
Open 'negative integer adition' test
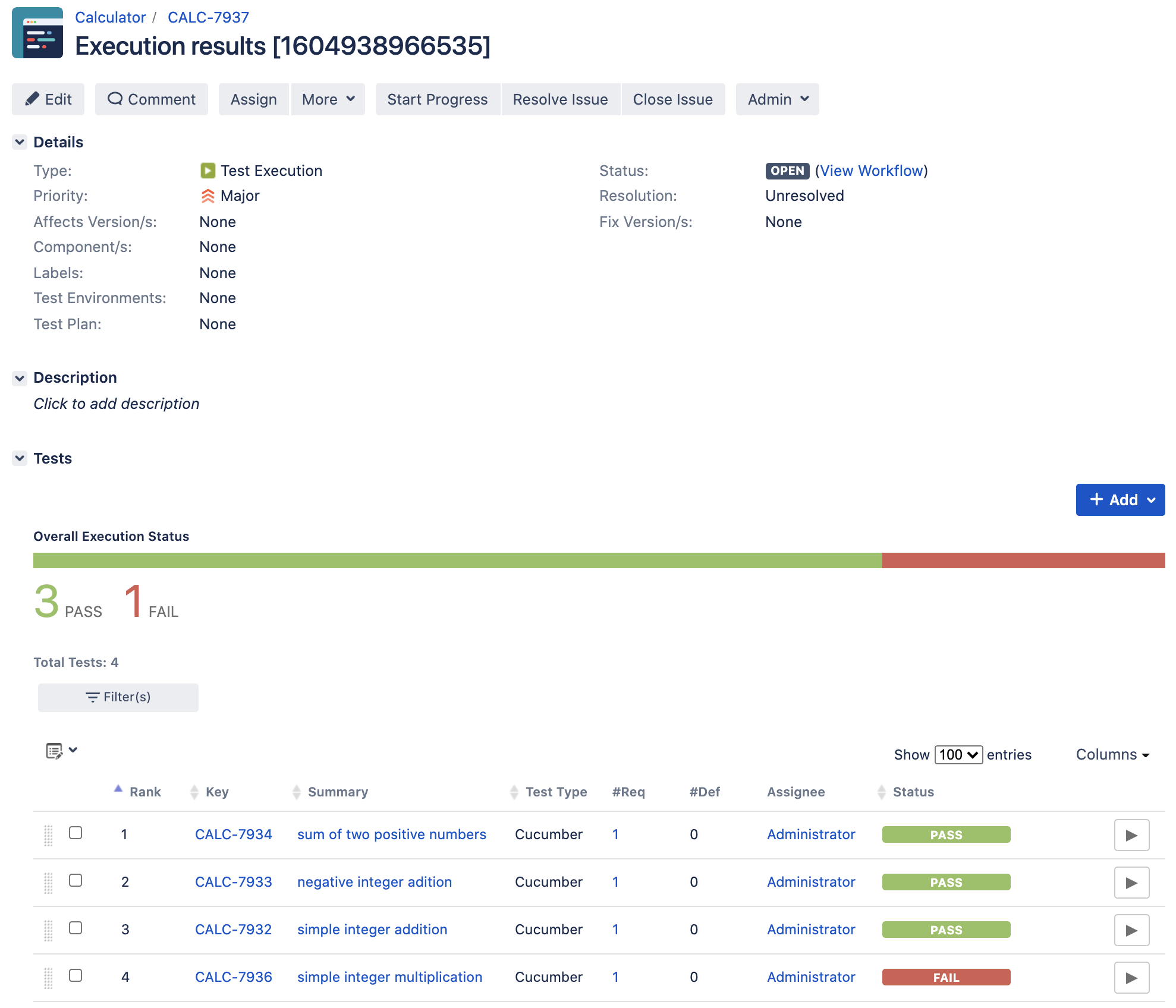click(x=375, y=882)
